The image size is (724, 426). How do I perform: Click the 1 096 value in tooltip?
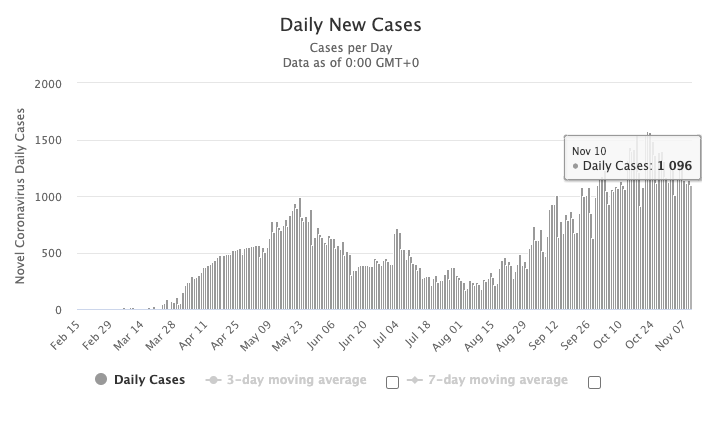674,166
